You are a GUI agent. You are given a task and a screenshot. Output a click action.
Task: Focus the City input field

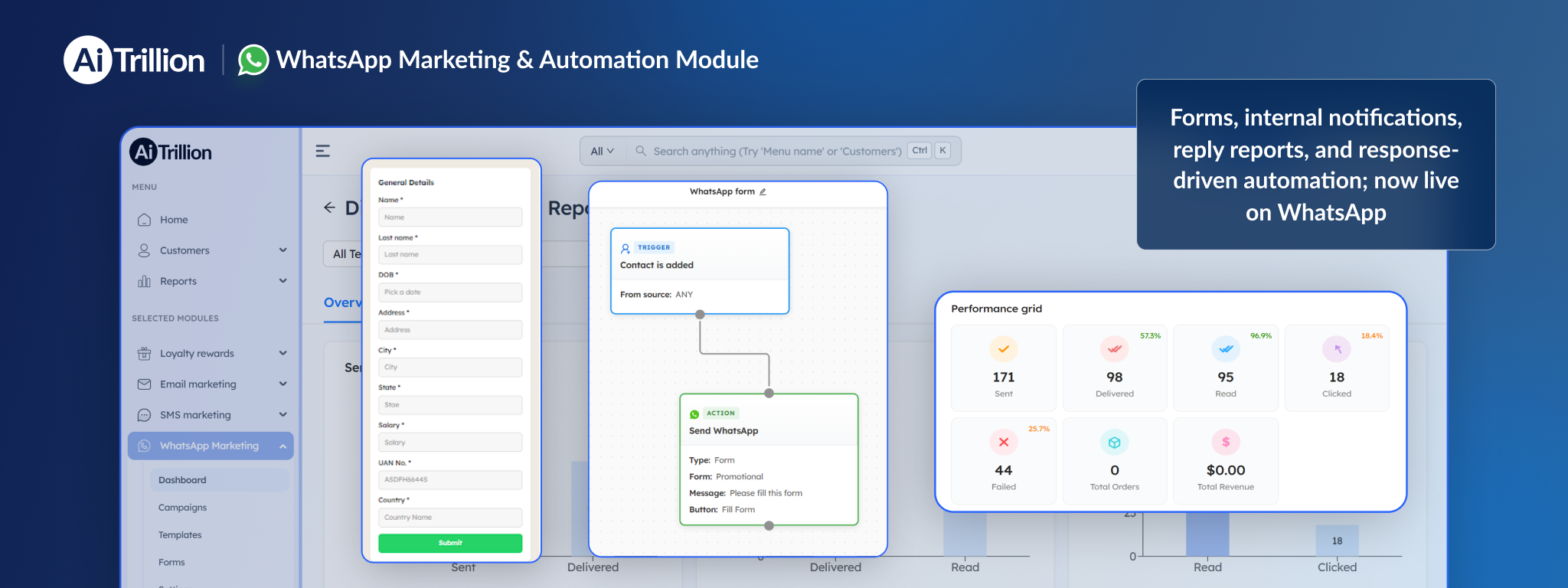click(450, 367)
